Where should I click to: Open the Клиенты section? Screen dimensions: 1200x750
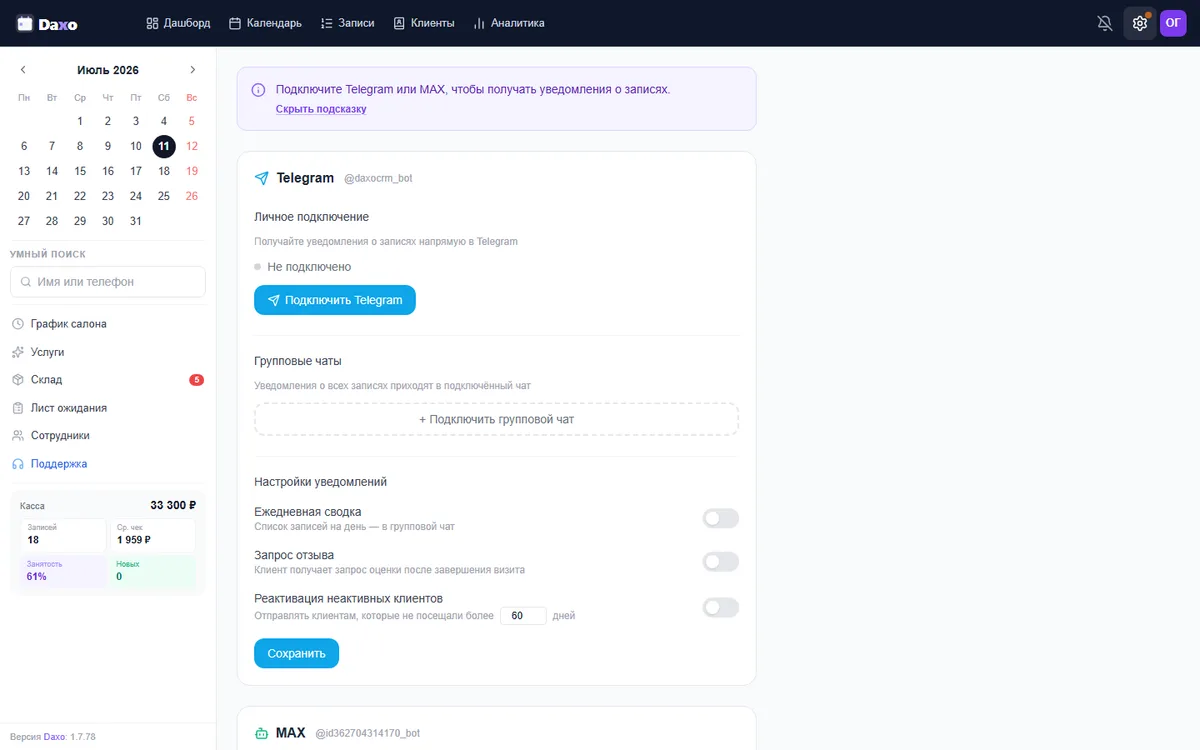tap(423, 23)
